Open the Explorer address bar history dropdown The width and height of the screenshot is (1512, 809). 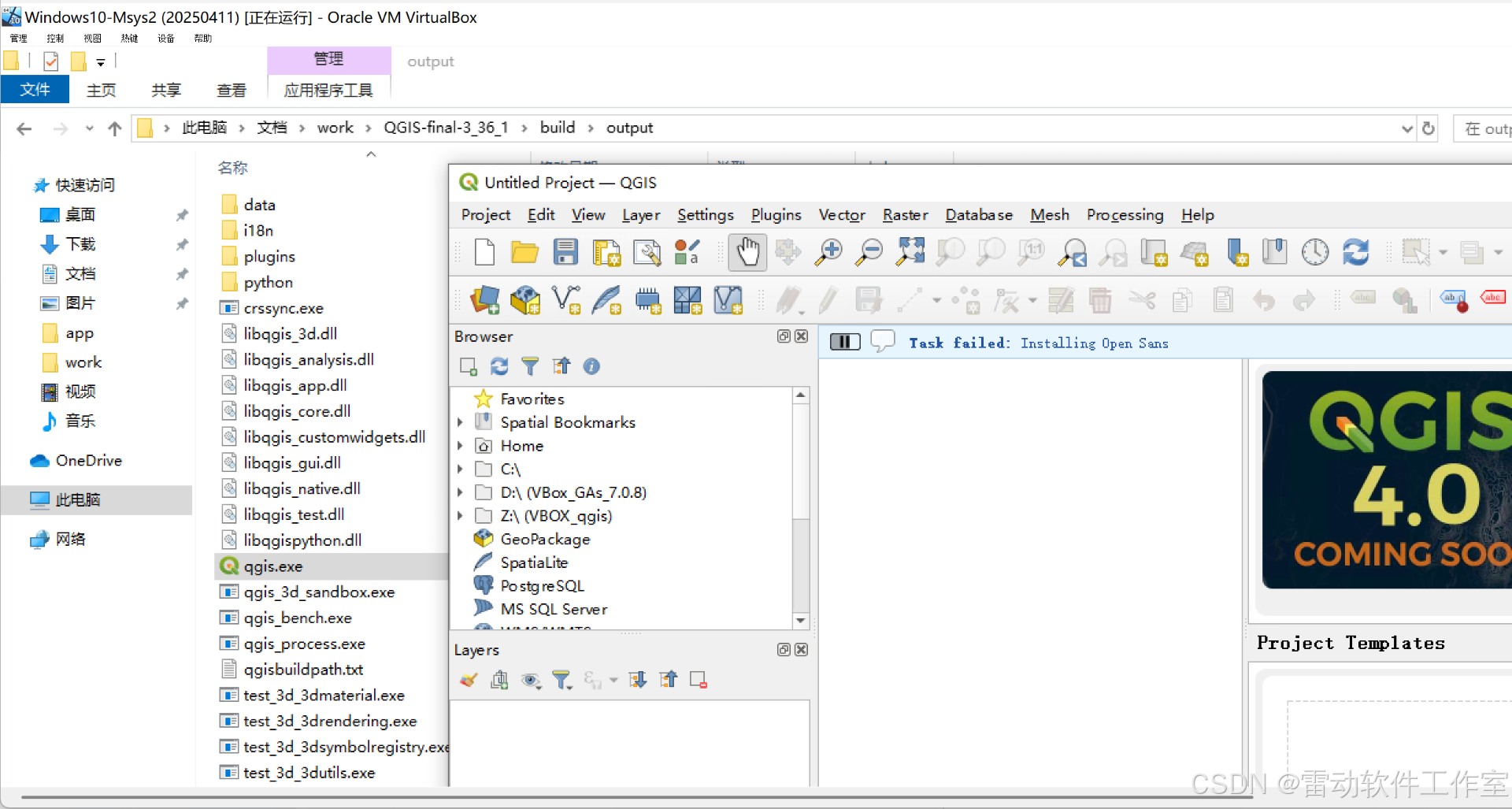coord(1407,128)
